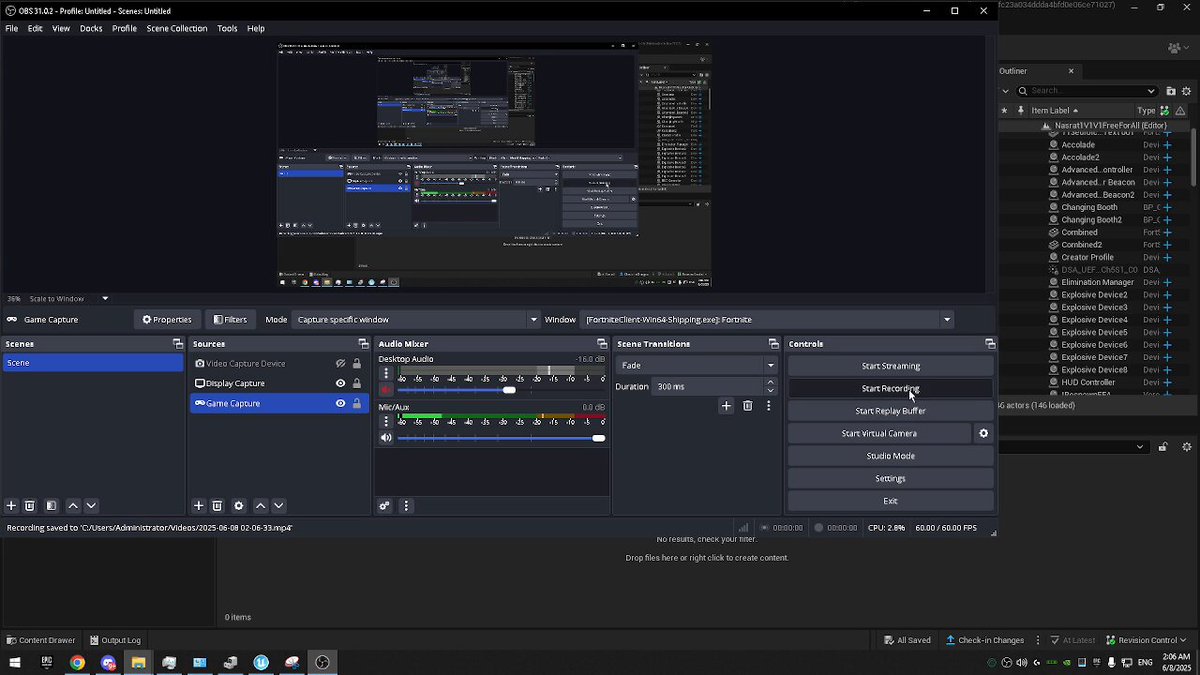
Task: Open the Docks menu
Action: click(91, 29)
